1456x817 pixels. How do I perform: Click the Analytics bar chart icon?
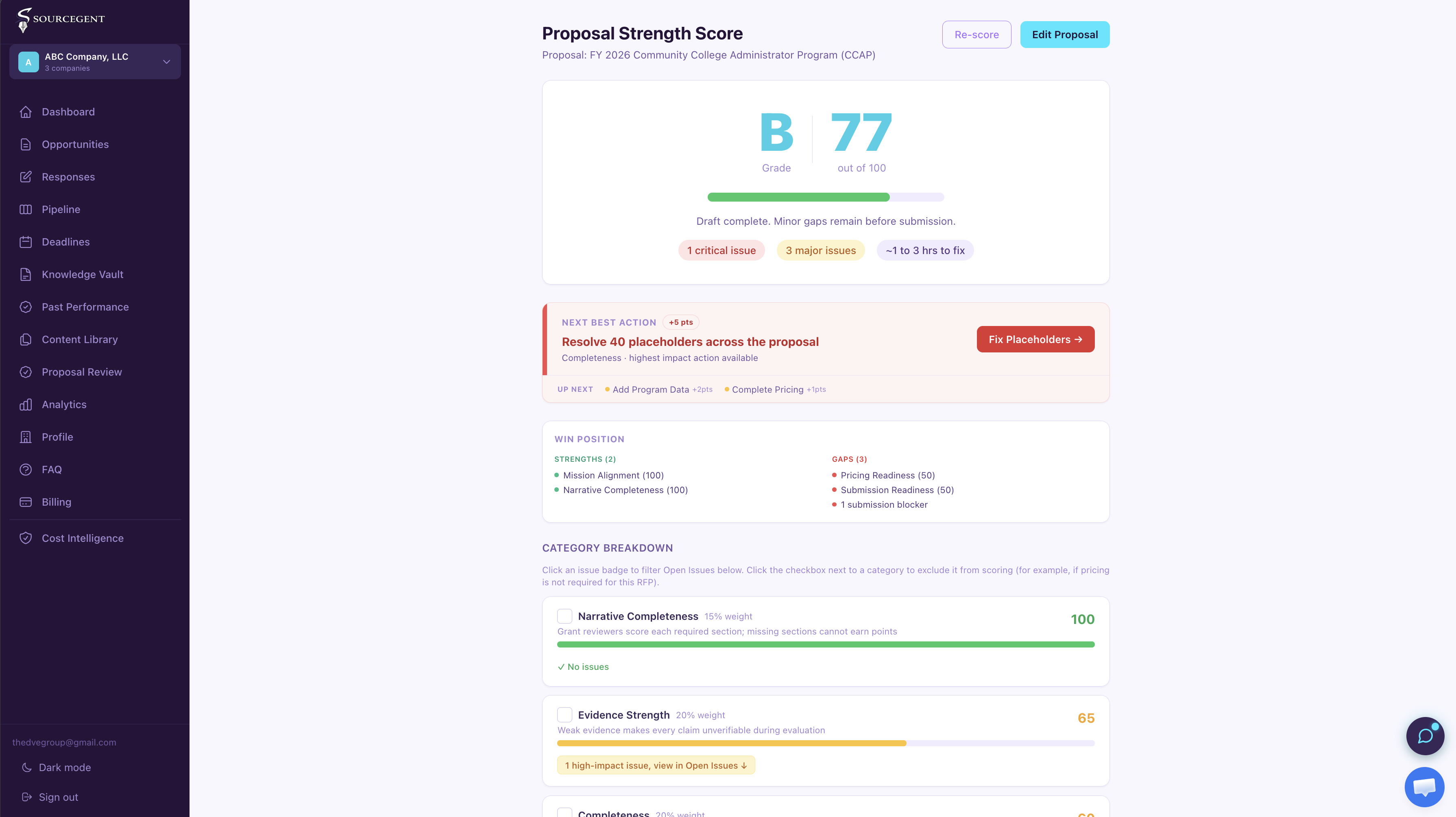[26, 404]
